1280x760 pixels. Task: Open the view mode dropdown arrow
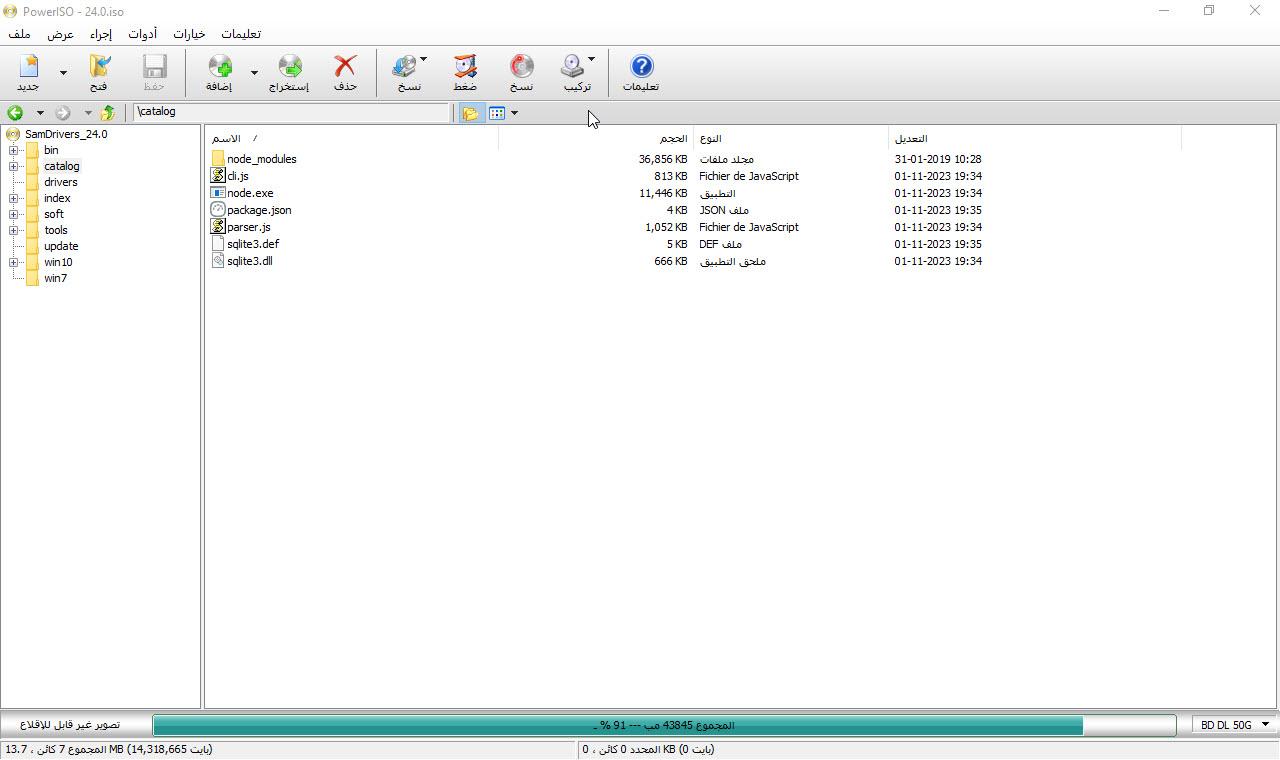pos(515,113)
